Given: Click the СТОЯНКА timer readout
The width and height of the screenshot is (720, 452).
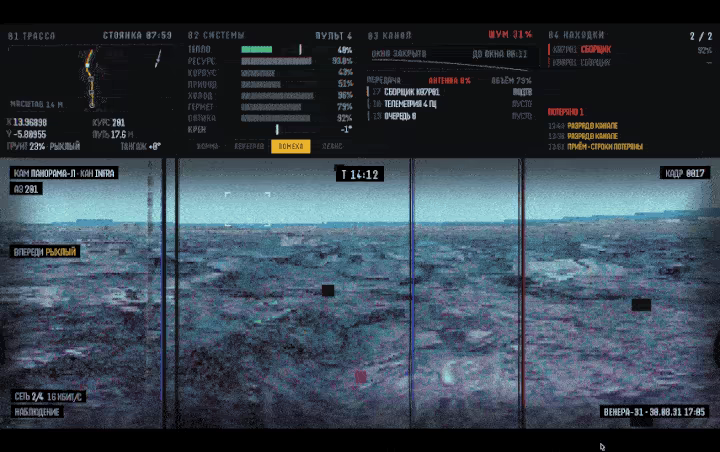Looking at the screenshot, I should pos(137,35).
